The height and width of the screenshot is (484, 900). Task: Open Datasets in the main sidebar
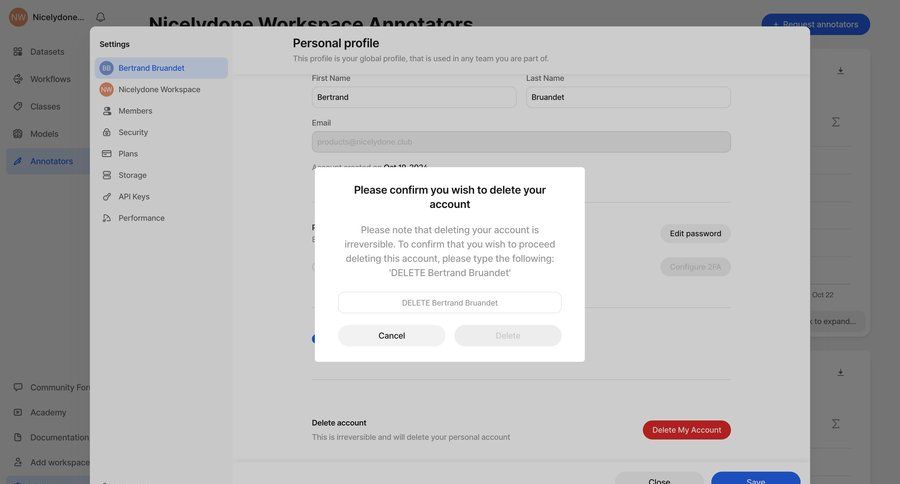click(47, 52)
